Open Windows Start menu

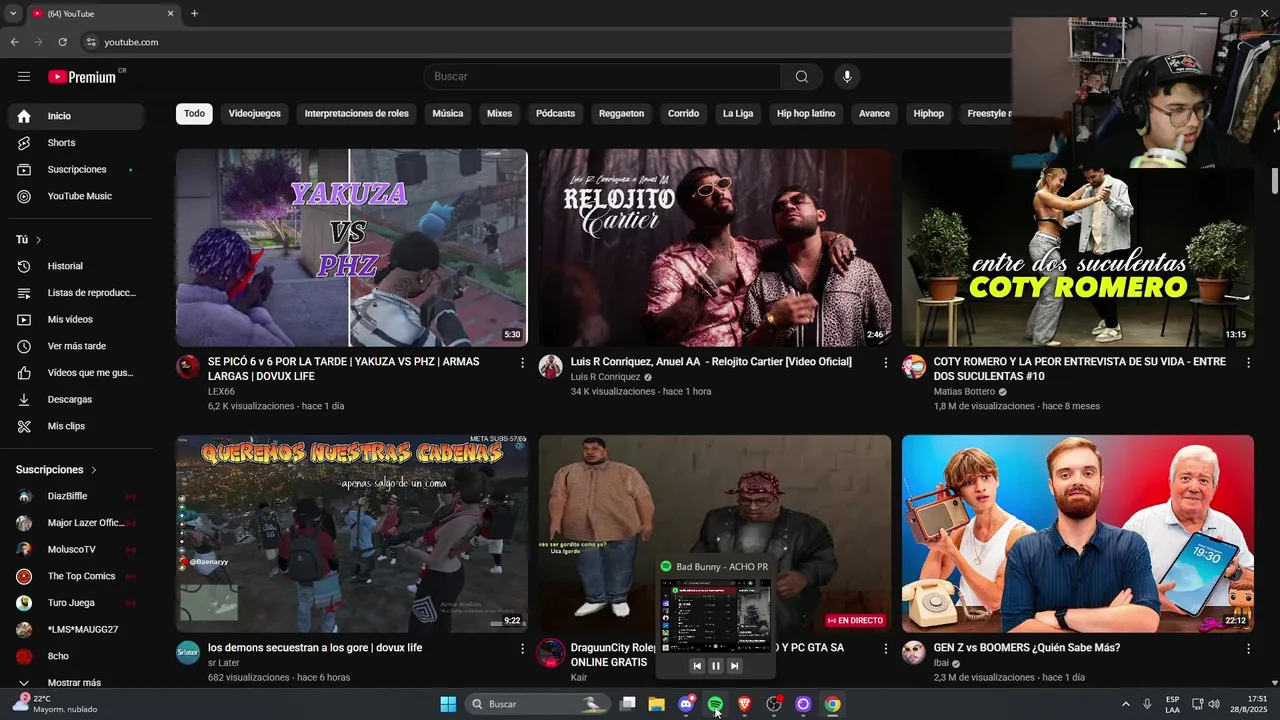[x=448, y=704]
